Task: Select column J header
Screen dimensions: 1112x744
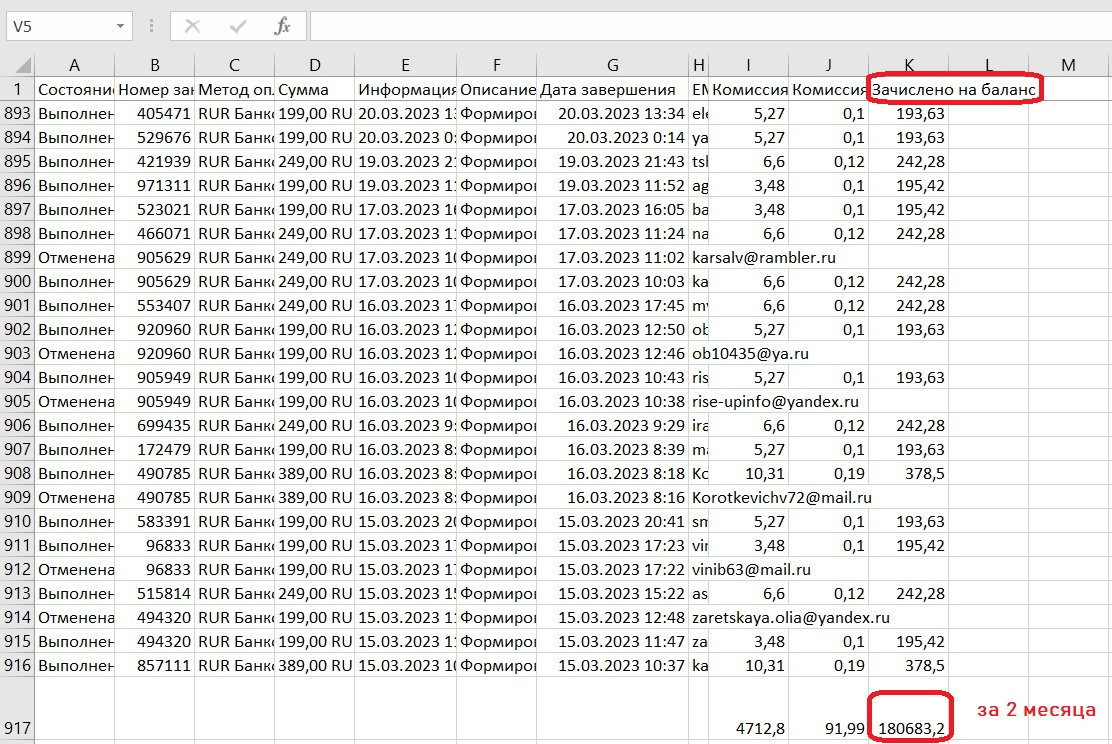Action: [828, 65]
